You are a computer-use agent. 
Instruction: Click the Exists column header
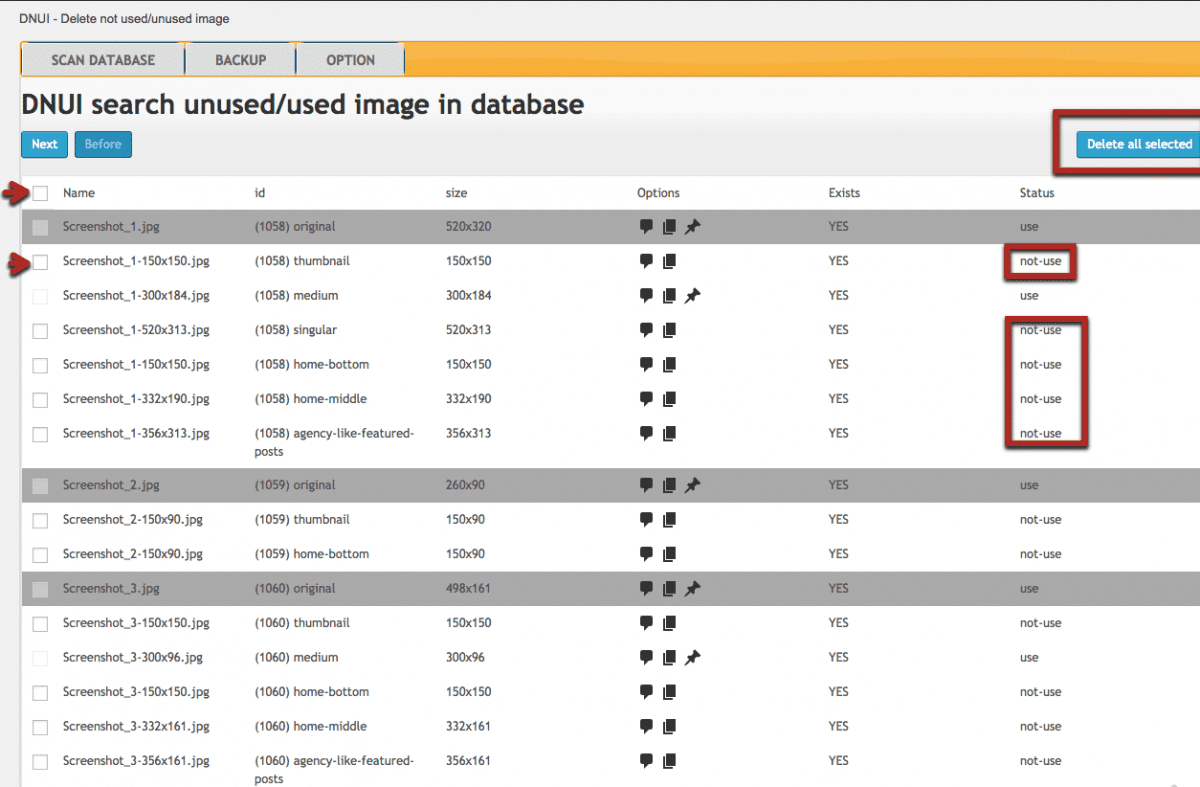pyautogui.click(x=844, y=193)
